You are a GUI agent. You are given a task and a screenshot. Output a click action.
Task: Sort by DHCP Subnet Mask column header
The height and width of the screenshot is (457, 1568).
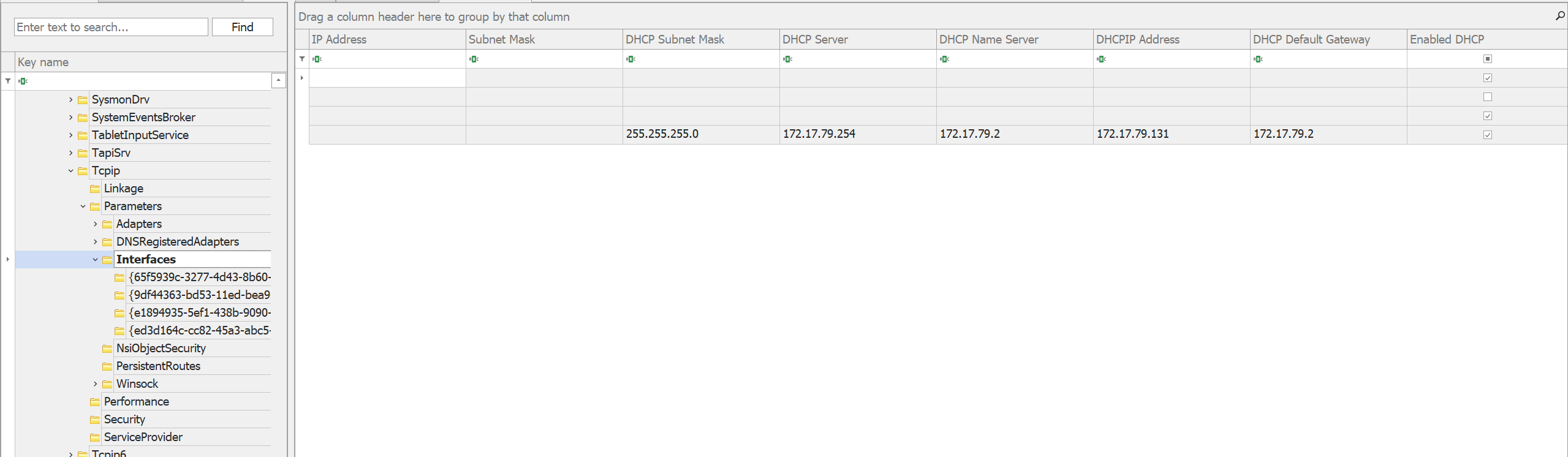[x=701, y=39]
